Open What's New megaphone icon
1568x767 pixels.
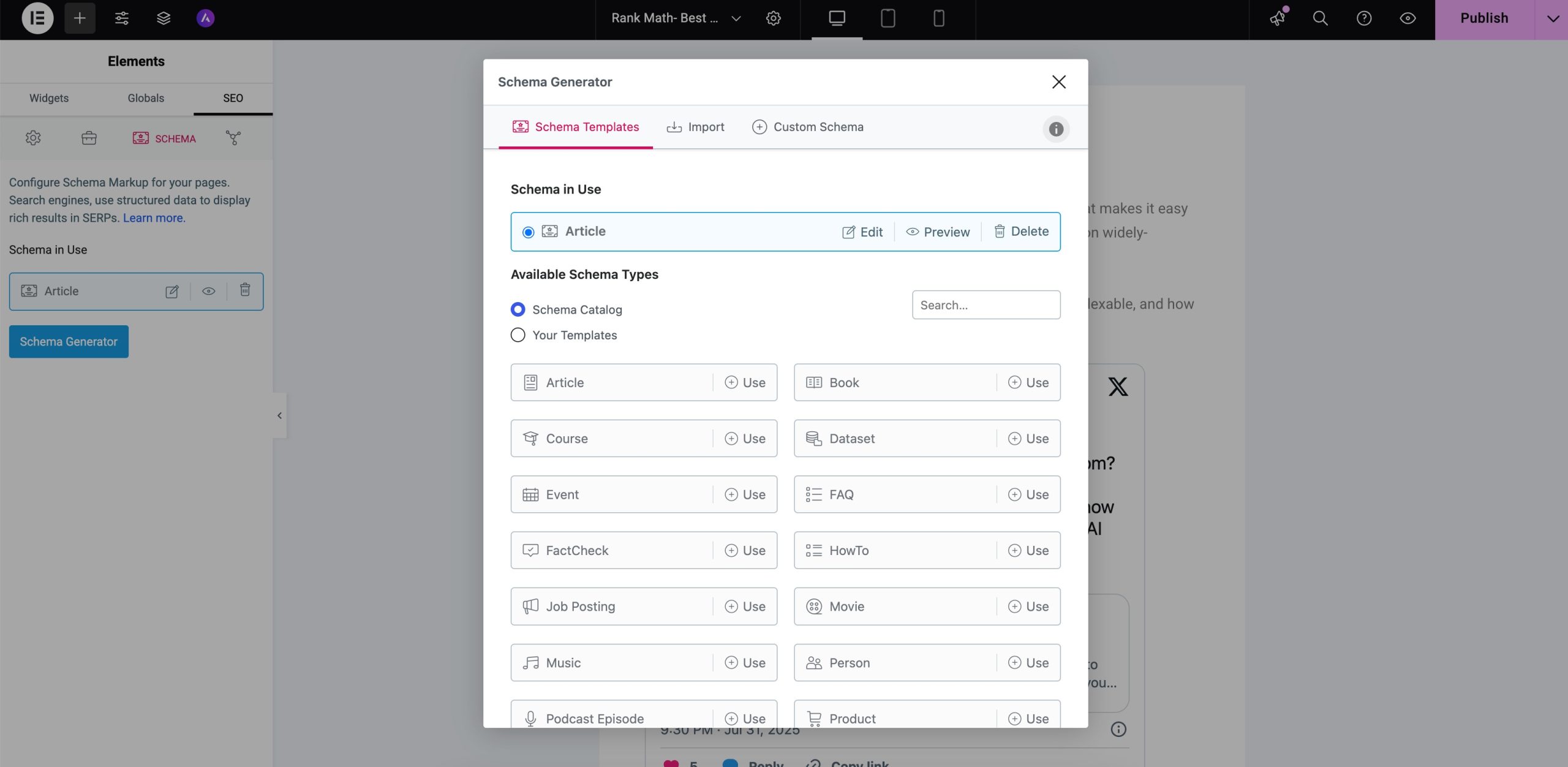[x=1278, y=18]
